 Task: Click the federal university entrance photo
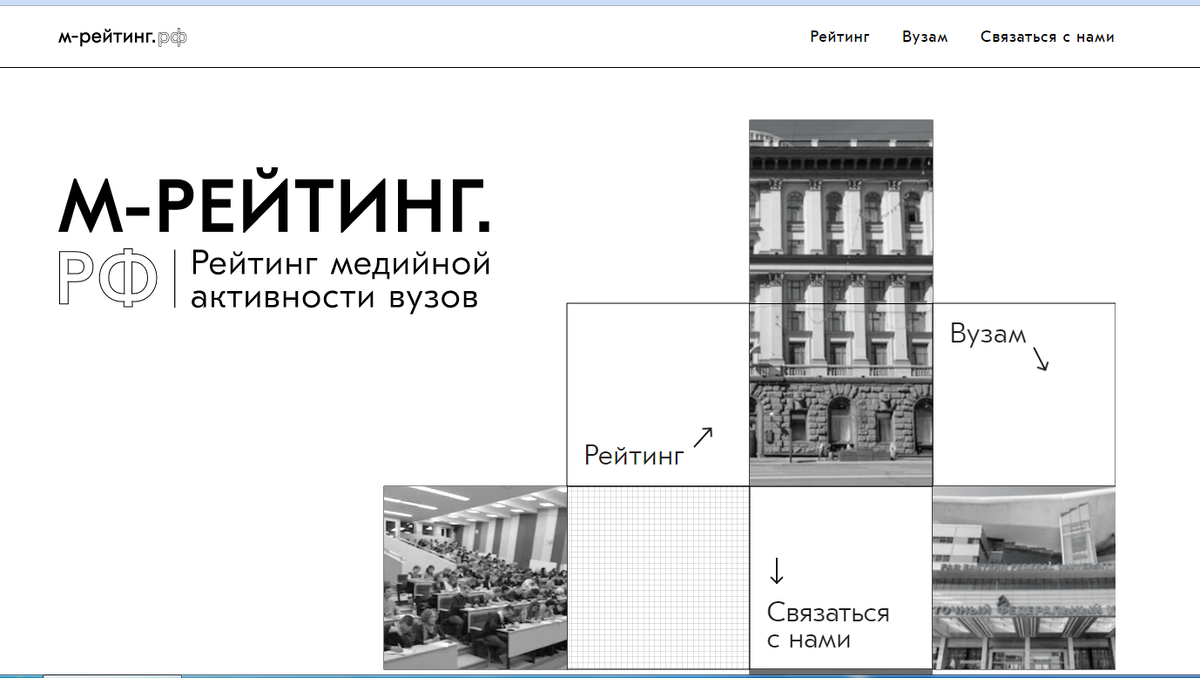[1022, 575]
